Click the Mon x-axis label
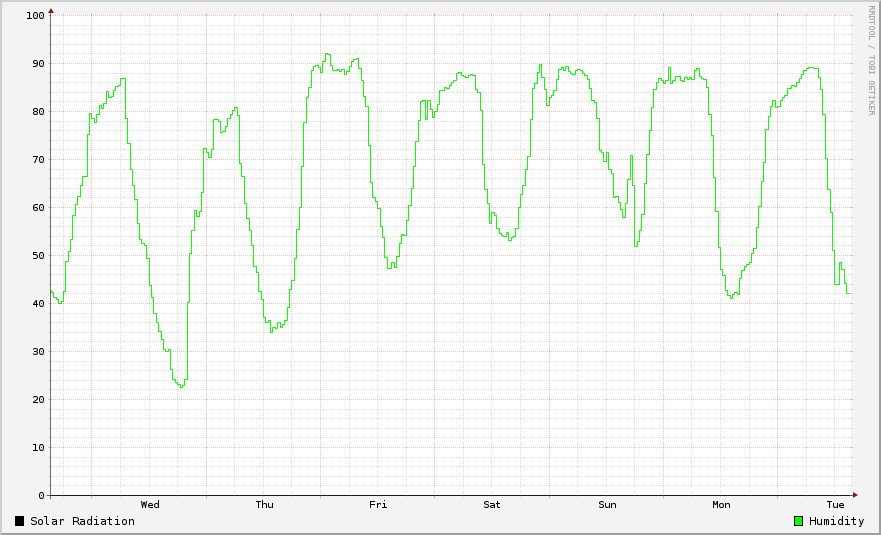The image size is (881, 535). click(721, 505)
